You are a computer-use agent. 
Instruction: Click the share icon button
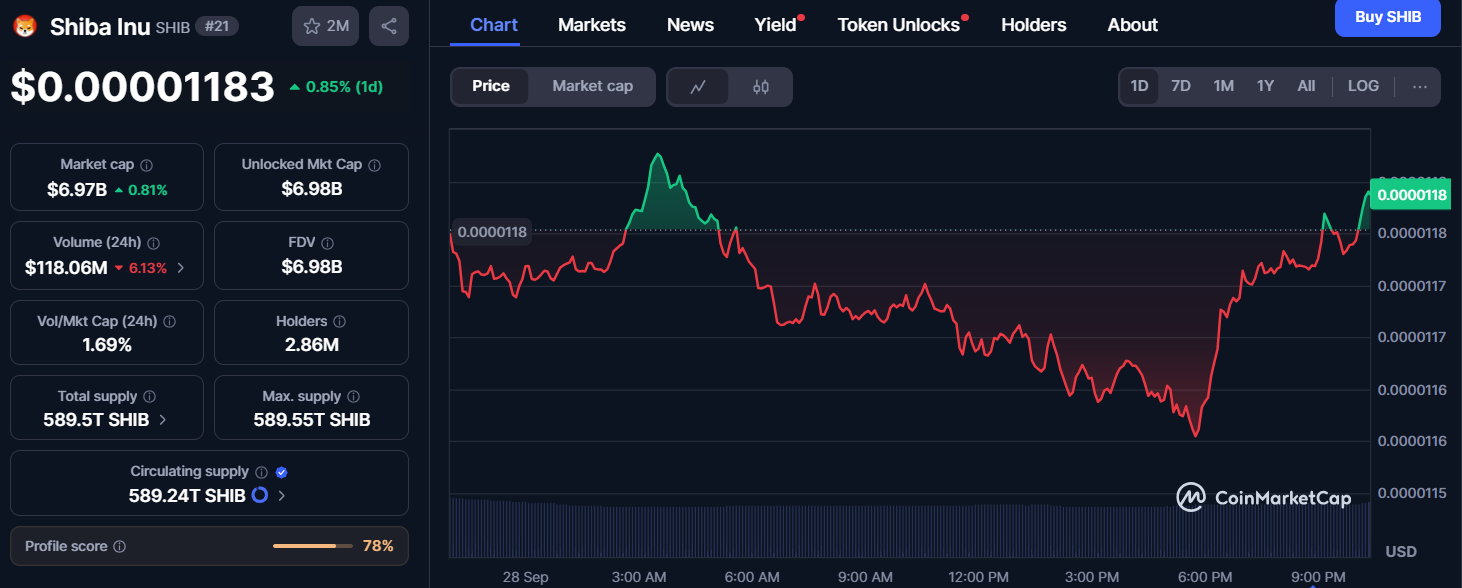(389, 26)
